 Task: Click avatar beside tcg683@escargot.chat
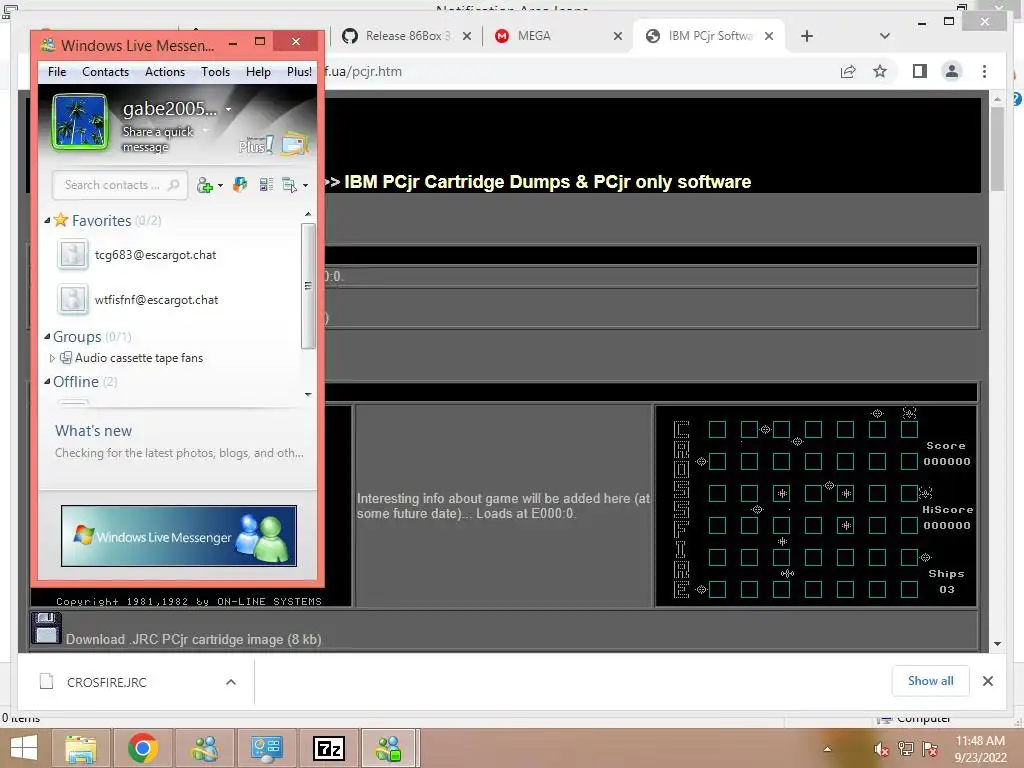[x=72, y=255]
